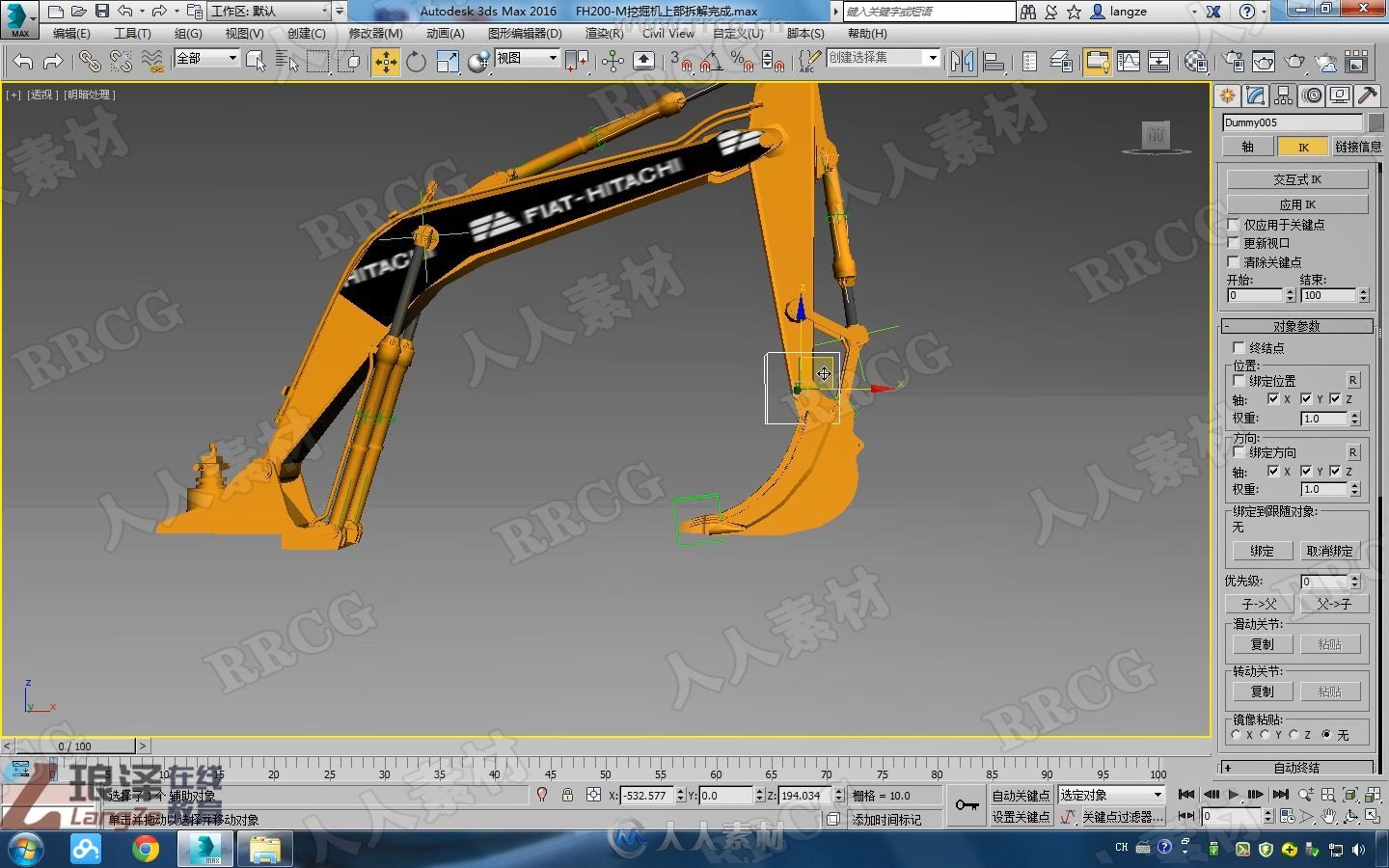This screenshot has width=1389, height=868.
Task: Activate the Select and Move tool
Action: click(385, 62)
